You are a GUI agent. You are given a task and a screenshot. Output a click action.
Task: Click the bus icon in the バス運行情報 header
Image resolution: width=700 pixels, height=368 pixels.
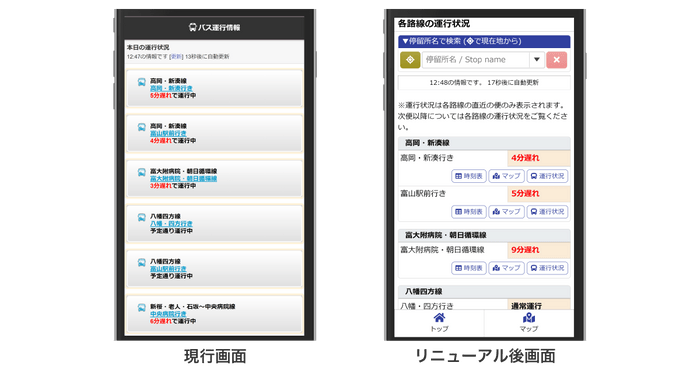[192, 28]
